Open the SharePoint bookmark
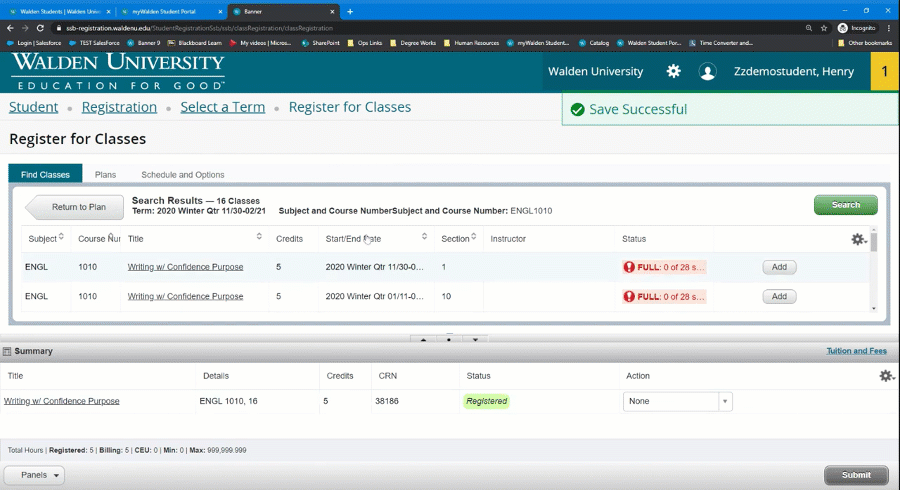The image size is (900, 490). pos(320,42)
